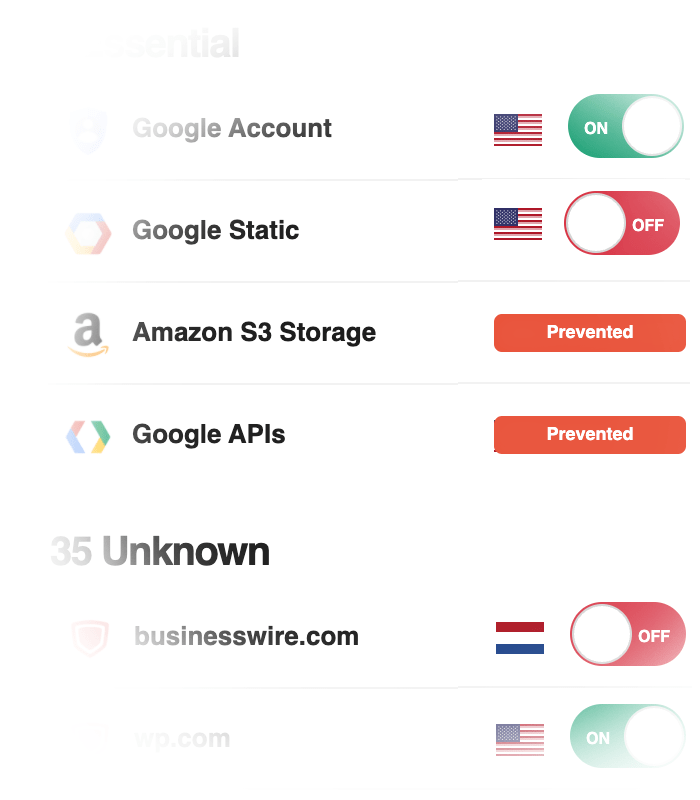Disable the wp.com toggle

(627, 737)
